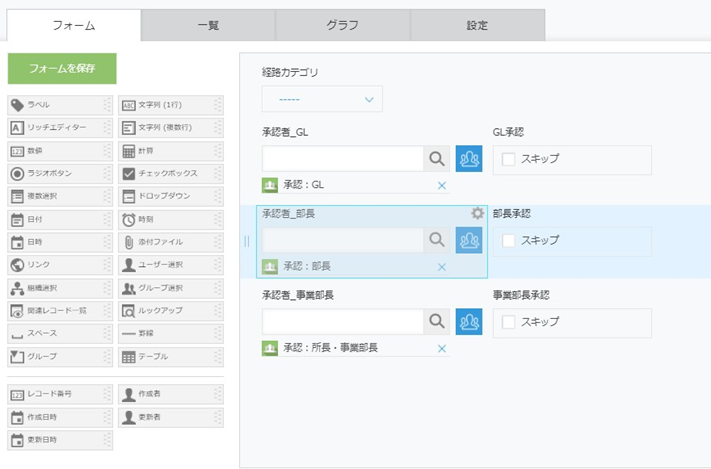Select the ラジオボタン field icon
This screenshot has height=469, width=711.
pos(17,174)
